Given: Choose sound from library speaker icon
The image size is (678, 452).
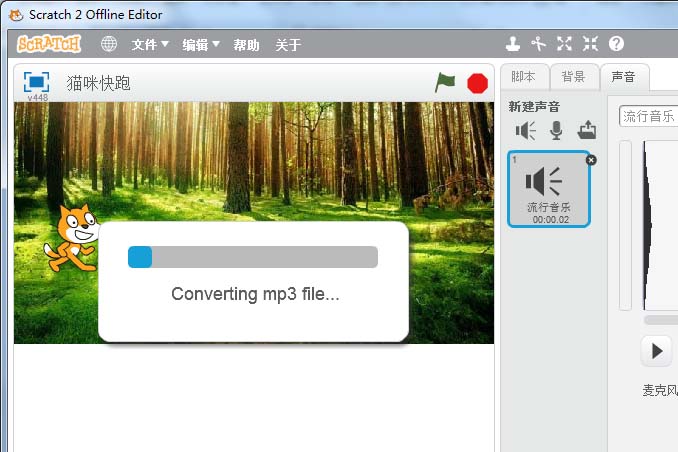Looking at the screenshot, I should (526, 130).
